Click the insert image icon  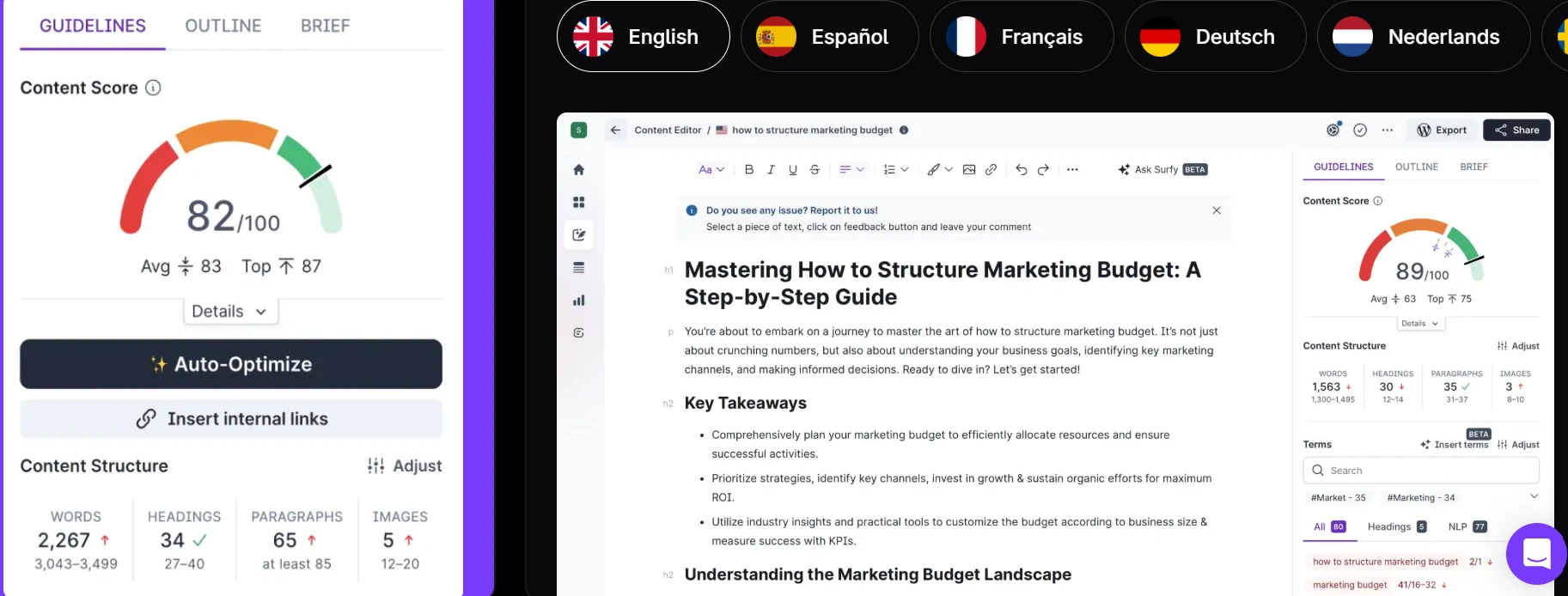pos(969,170)
